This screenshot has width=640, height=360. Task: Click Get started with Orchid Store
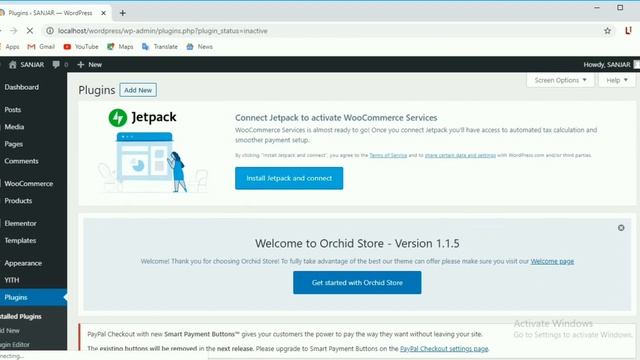click(x=357, y=282)
